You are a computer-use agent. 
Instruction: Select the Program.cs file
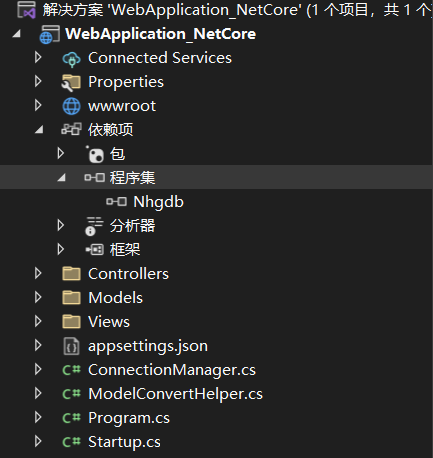click(x=129, y=418)
